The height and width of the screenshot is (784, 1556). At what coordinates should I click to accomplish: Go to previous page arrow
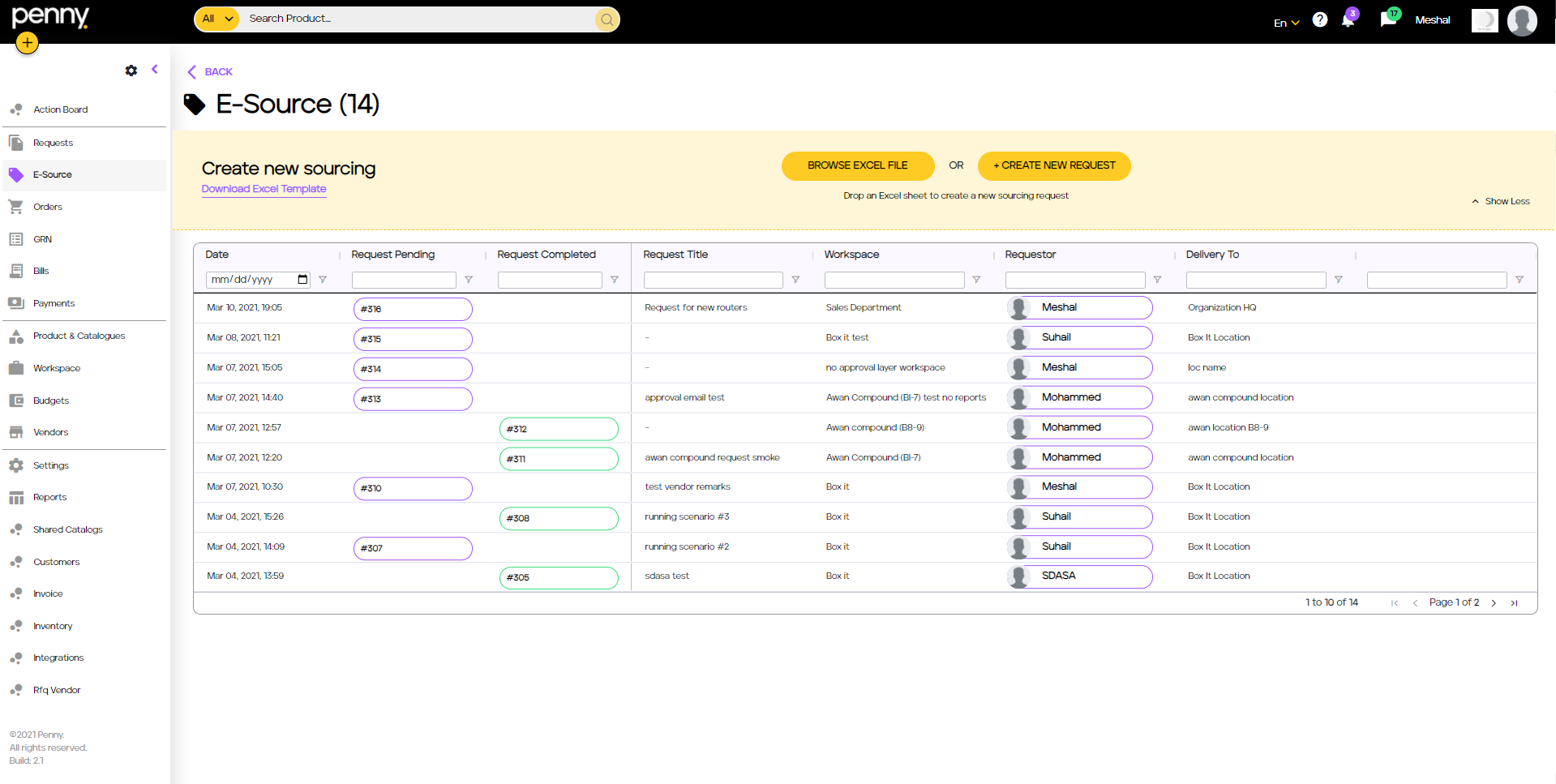pos(1415,603)
